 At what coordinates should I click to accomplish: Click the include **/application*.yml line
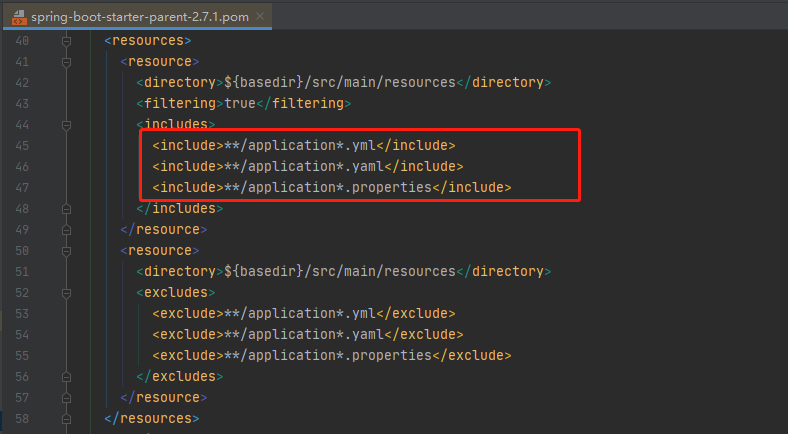point(304,146)
